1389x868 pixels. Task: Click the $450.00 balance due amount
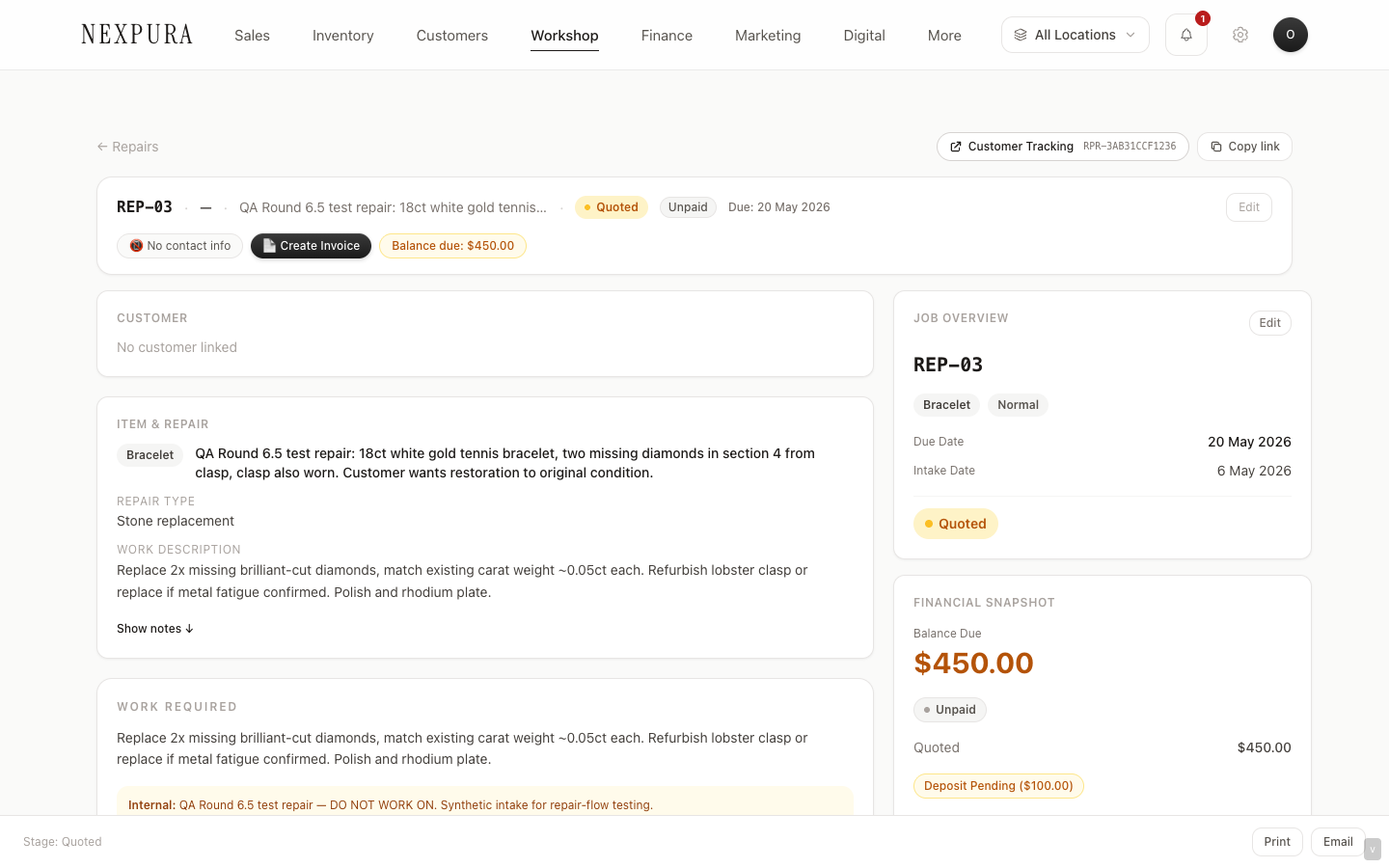tap(973, 664)
